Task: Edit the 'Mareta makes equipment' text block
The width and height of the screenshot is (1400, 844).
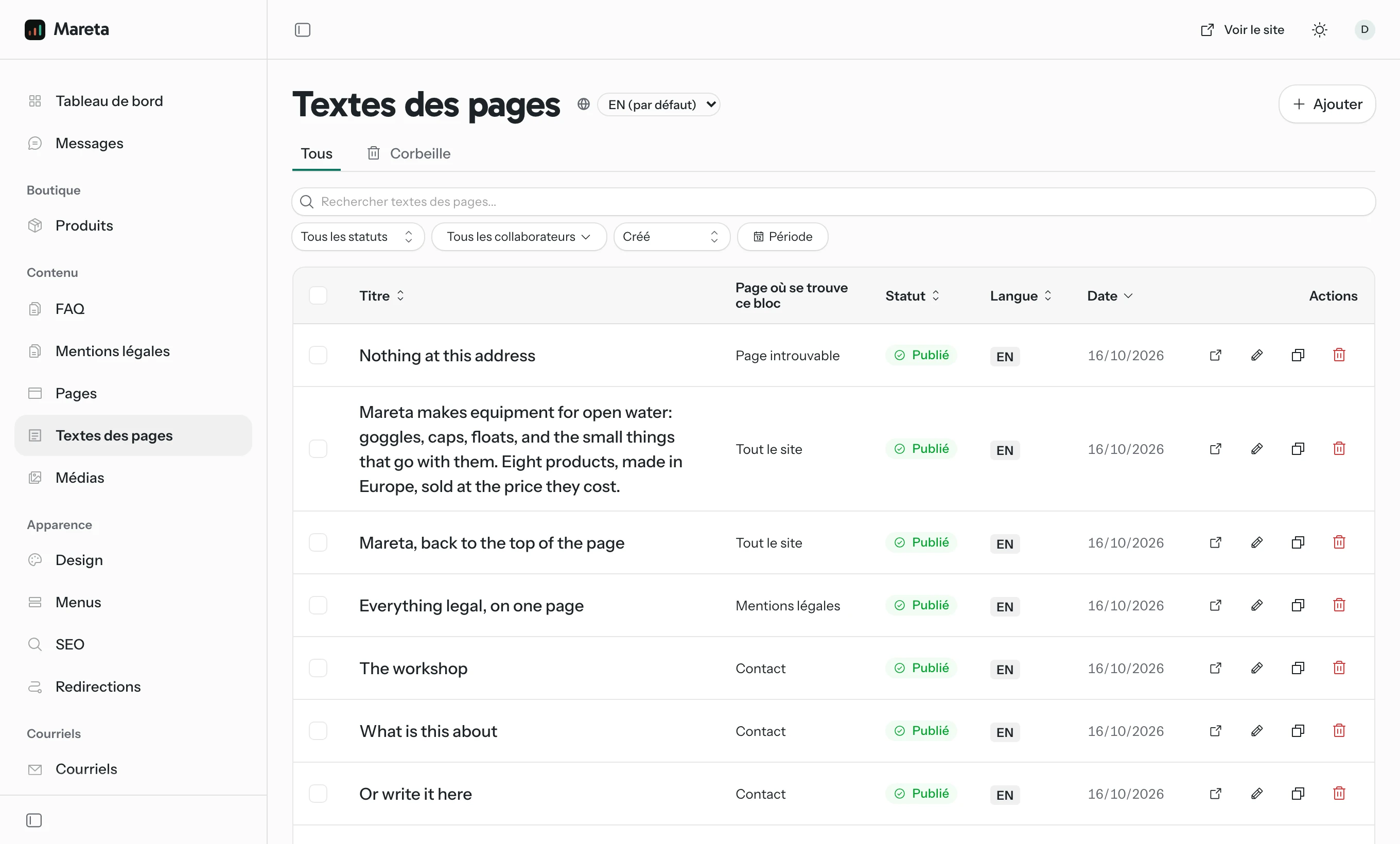Action: (1257, 449)
